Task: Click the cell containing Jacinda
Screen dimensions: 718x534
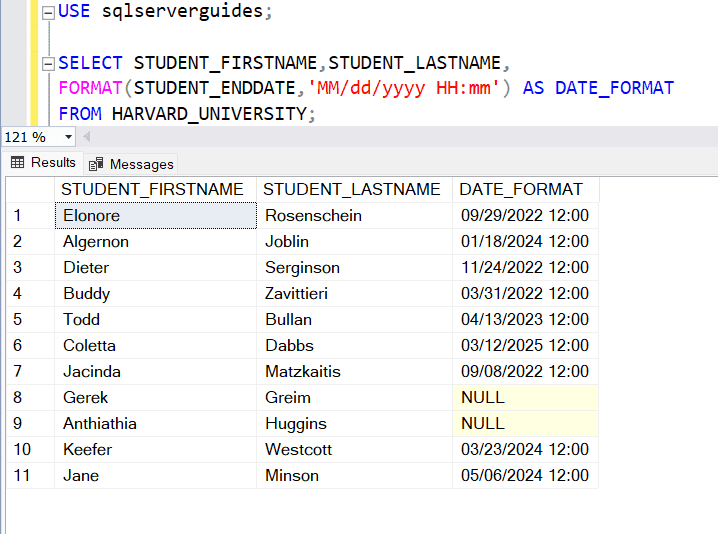Action: click(155, 371)
